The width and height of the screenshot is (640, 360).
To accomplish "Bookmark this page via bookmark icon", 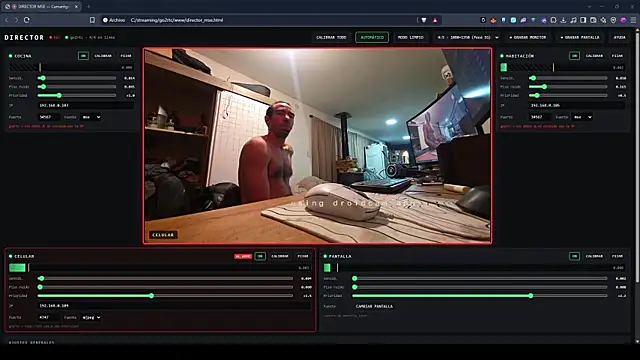I will tap(92, 20).
